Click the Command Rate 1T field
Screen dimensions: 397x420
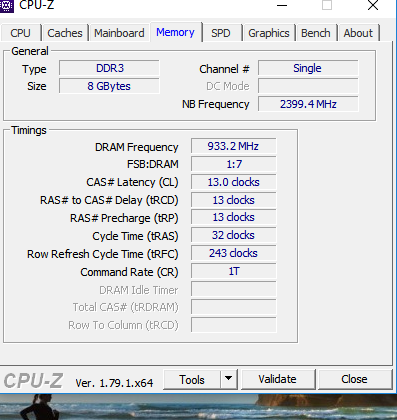click(233, 271)
